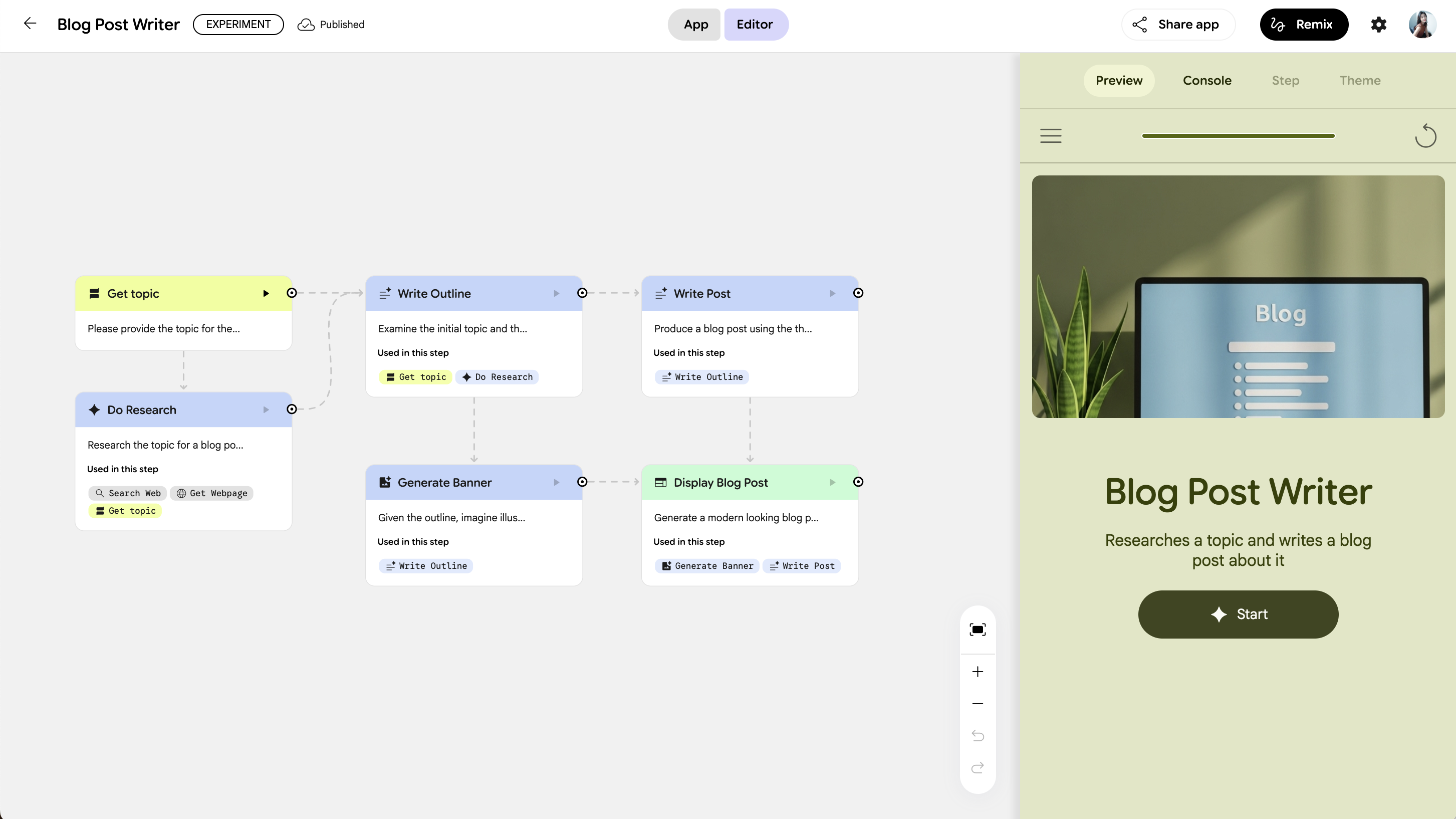Run the Get topic step
The image size is (1456, 819).
click(x=266, y=294)
